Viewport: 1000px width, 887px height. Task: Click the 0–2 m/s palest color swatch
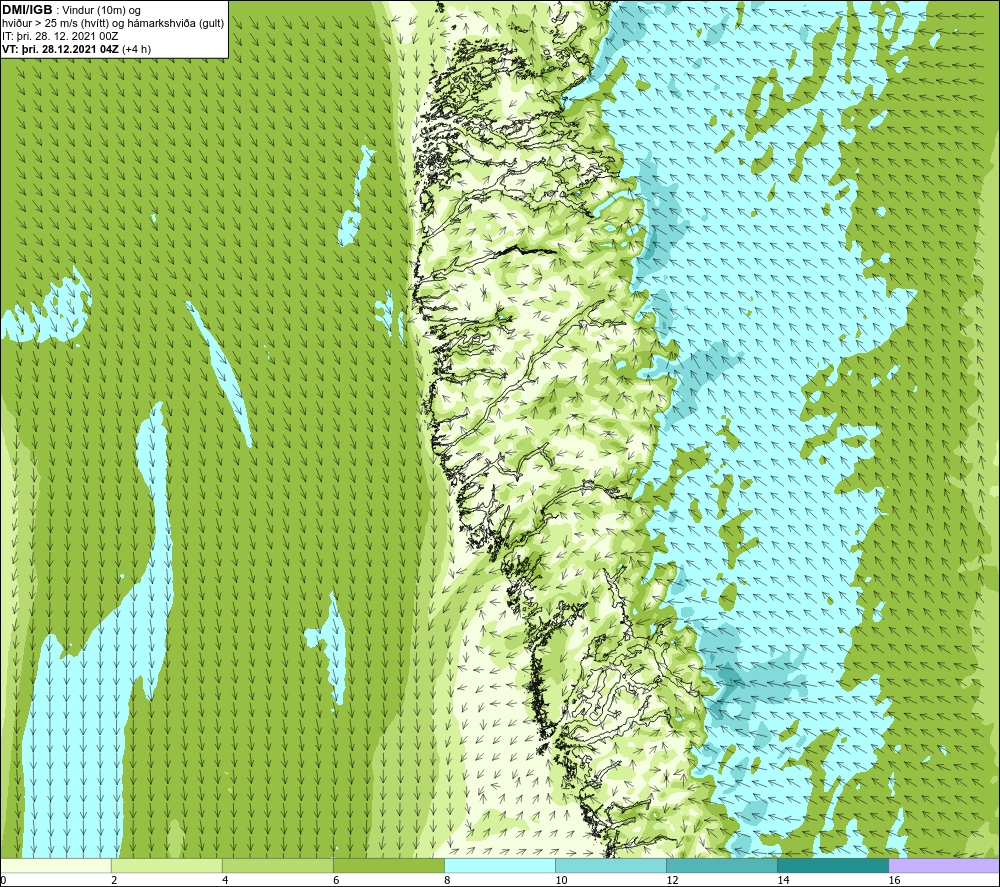click(x=55, y=865)
